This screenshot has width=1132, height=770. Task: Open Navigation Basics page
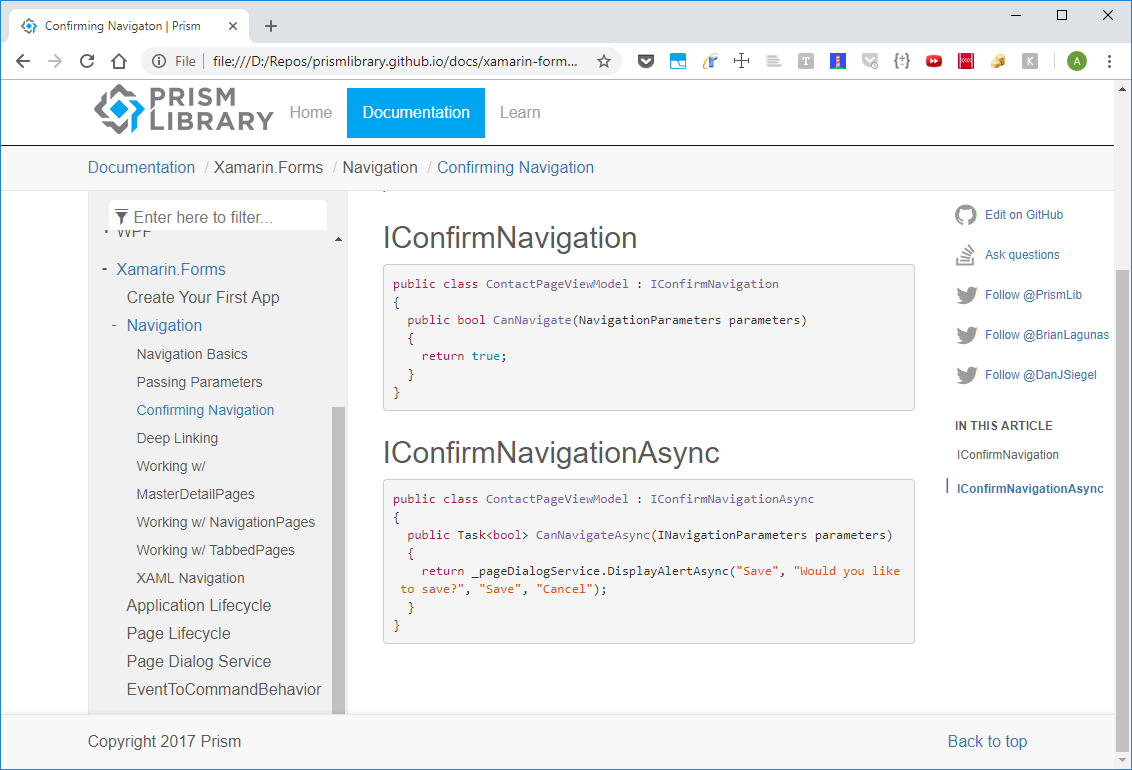tap(192, 354)
